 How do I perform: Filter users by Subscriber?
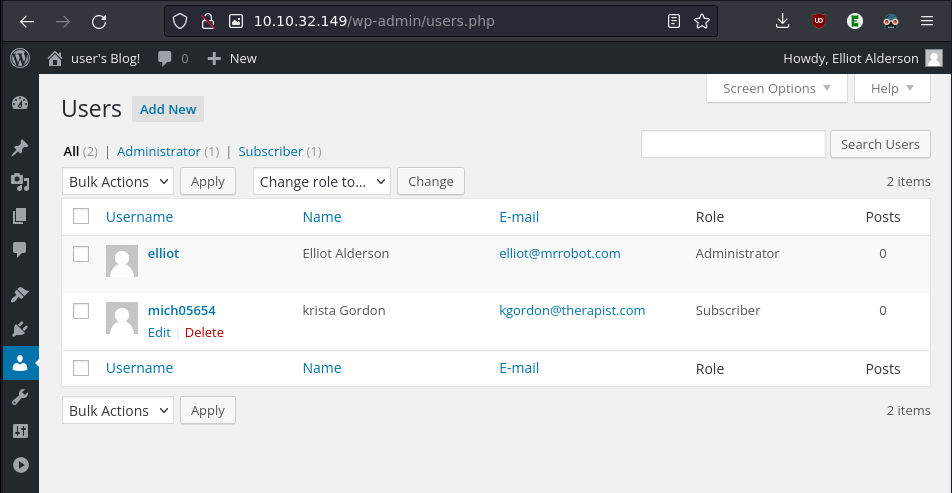point(270,152)
